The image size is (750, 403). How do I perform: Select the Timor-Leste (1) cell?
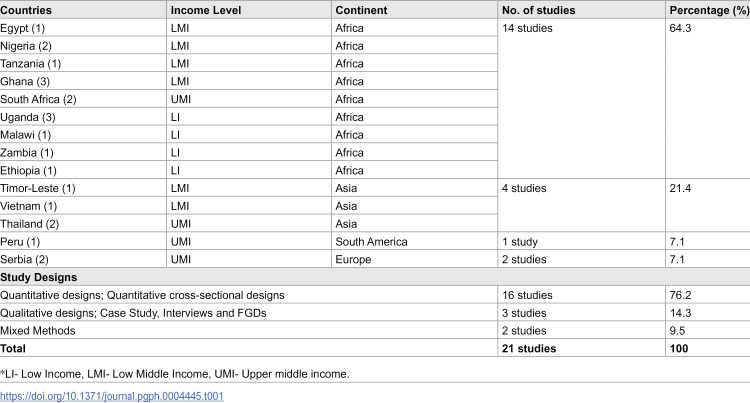(x=38, y=188)
